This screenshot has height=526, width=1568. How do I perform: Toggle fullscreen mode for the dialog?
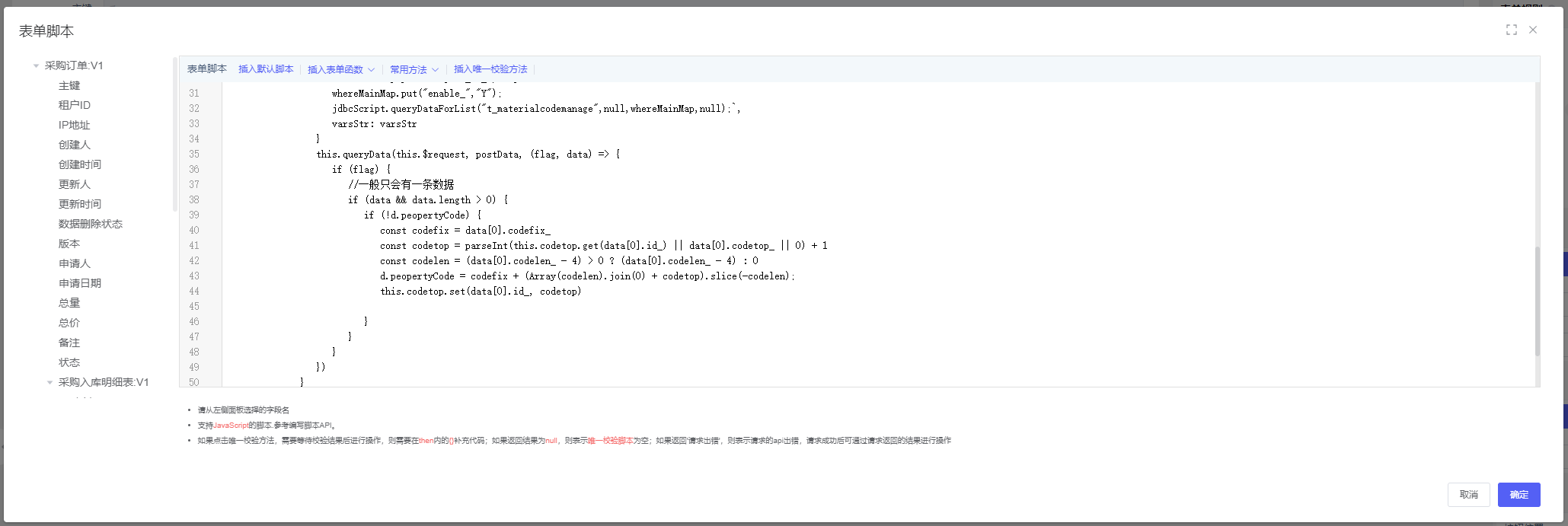click(1511, 30)
